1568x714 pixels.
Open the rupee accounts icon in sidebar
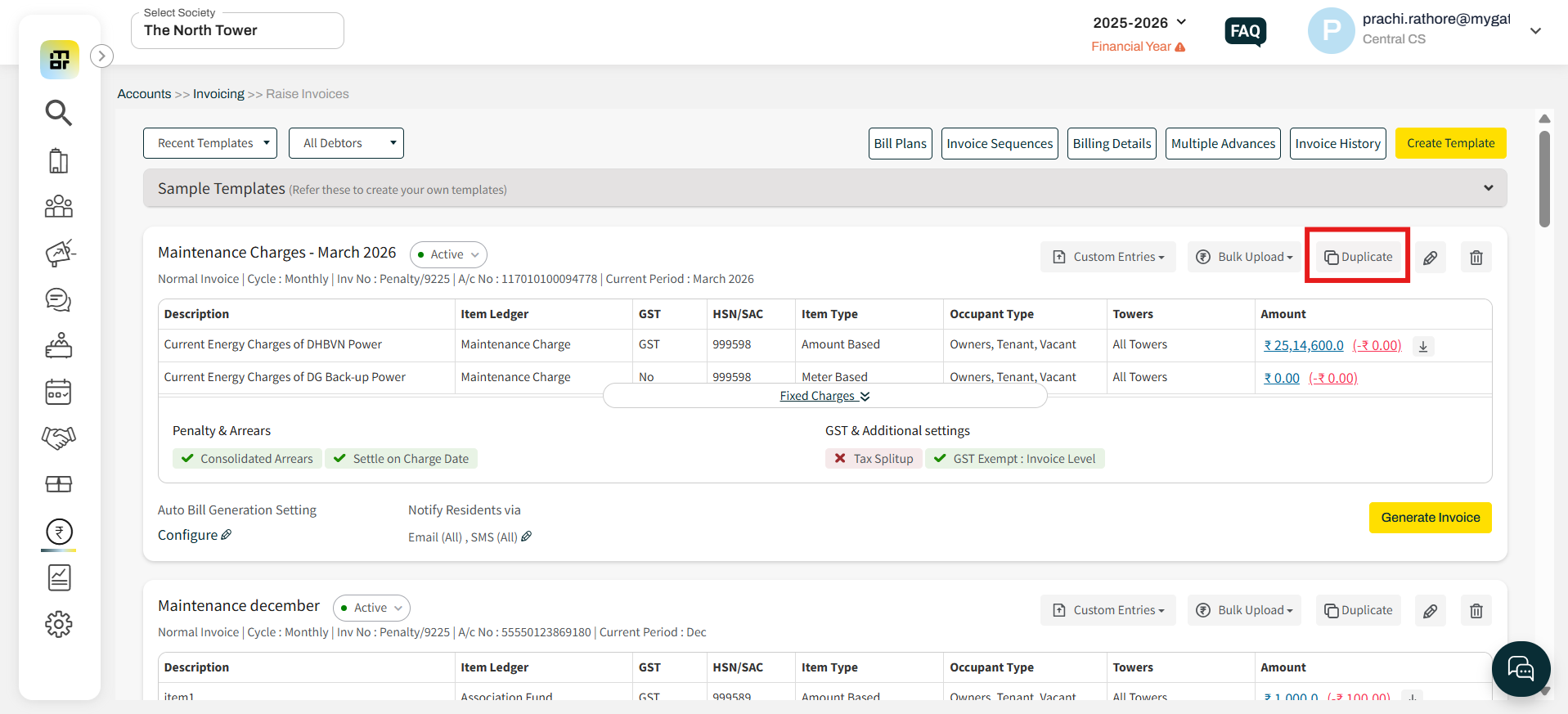point(59,532)
